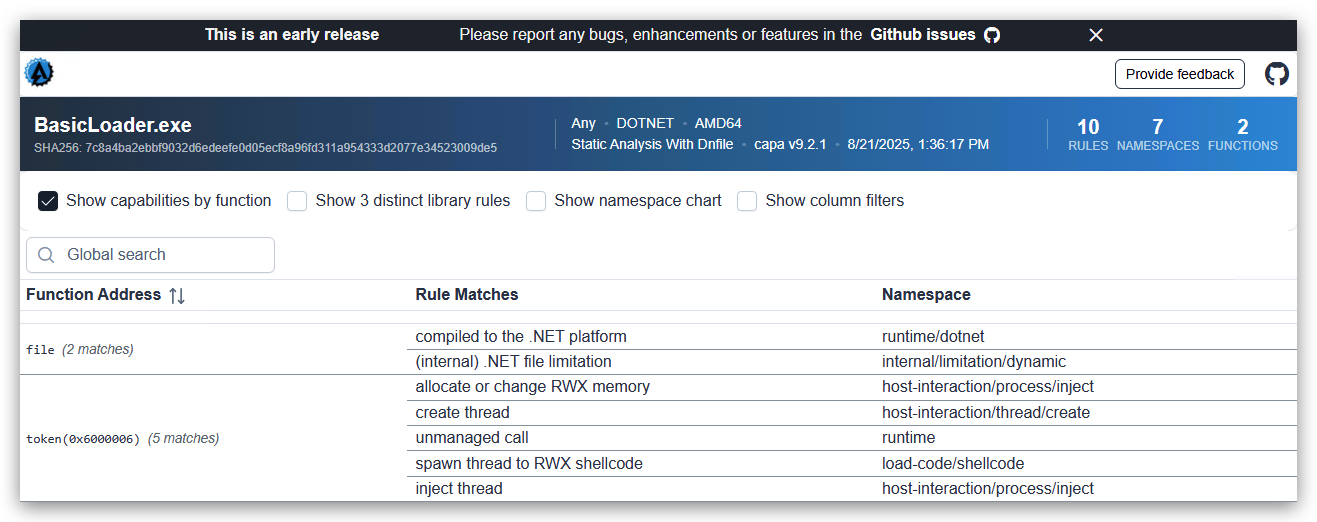Screen dimensions: 1317x522
Task: Click 'spawn thread to RWX shellcode' rule
Action: coord(529,464)
